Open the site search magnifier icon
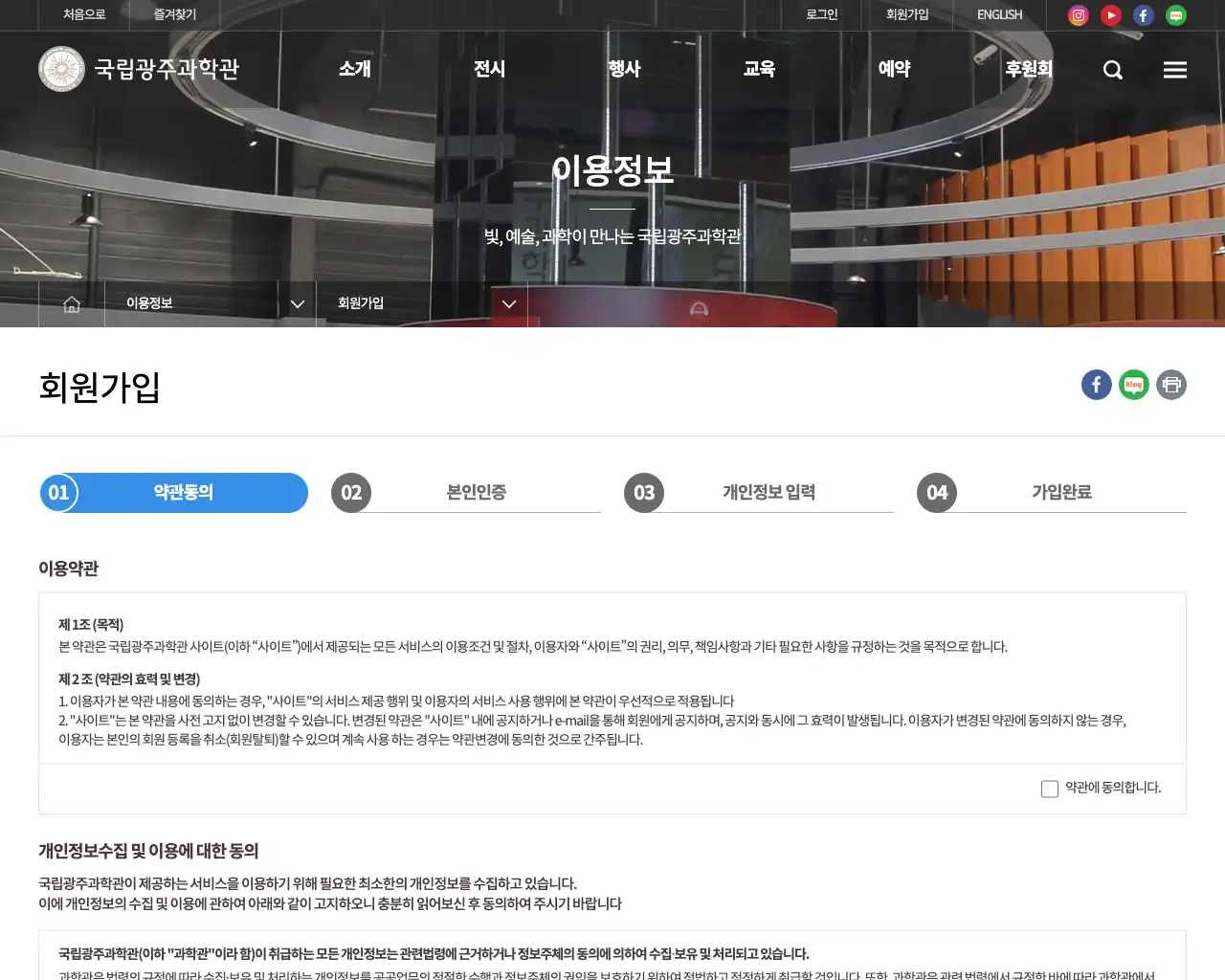The height and width of the screenshot is (980, 1225). click(x=1112, y=69)
